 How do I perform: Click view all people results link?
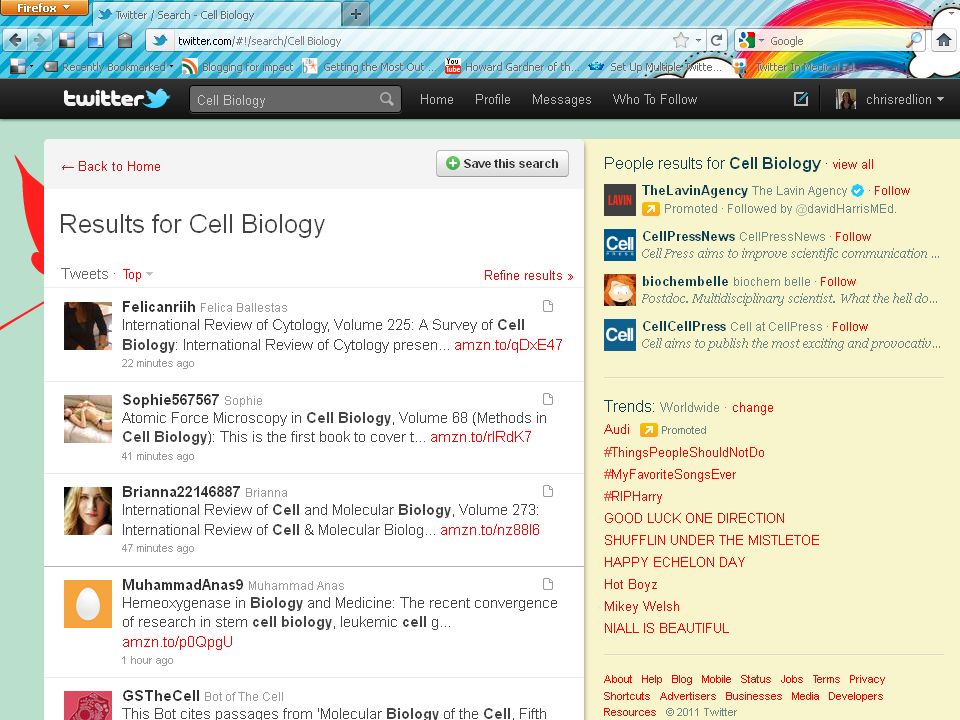tap(853, 165)
